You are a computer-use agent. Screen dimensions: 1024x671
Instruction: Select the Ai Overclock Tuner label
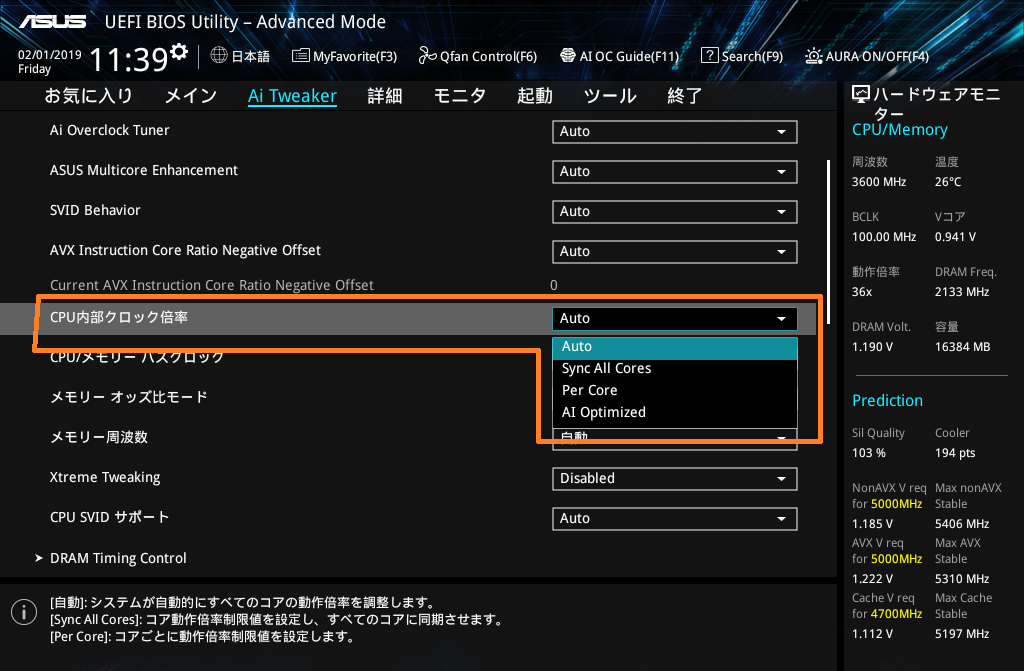[110, 131]
